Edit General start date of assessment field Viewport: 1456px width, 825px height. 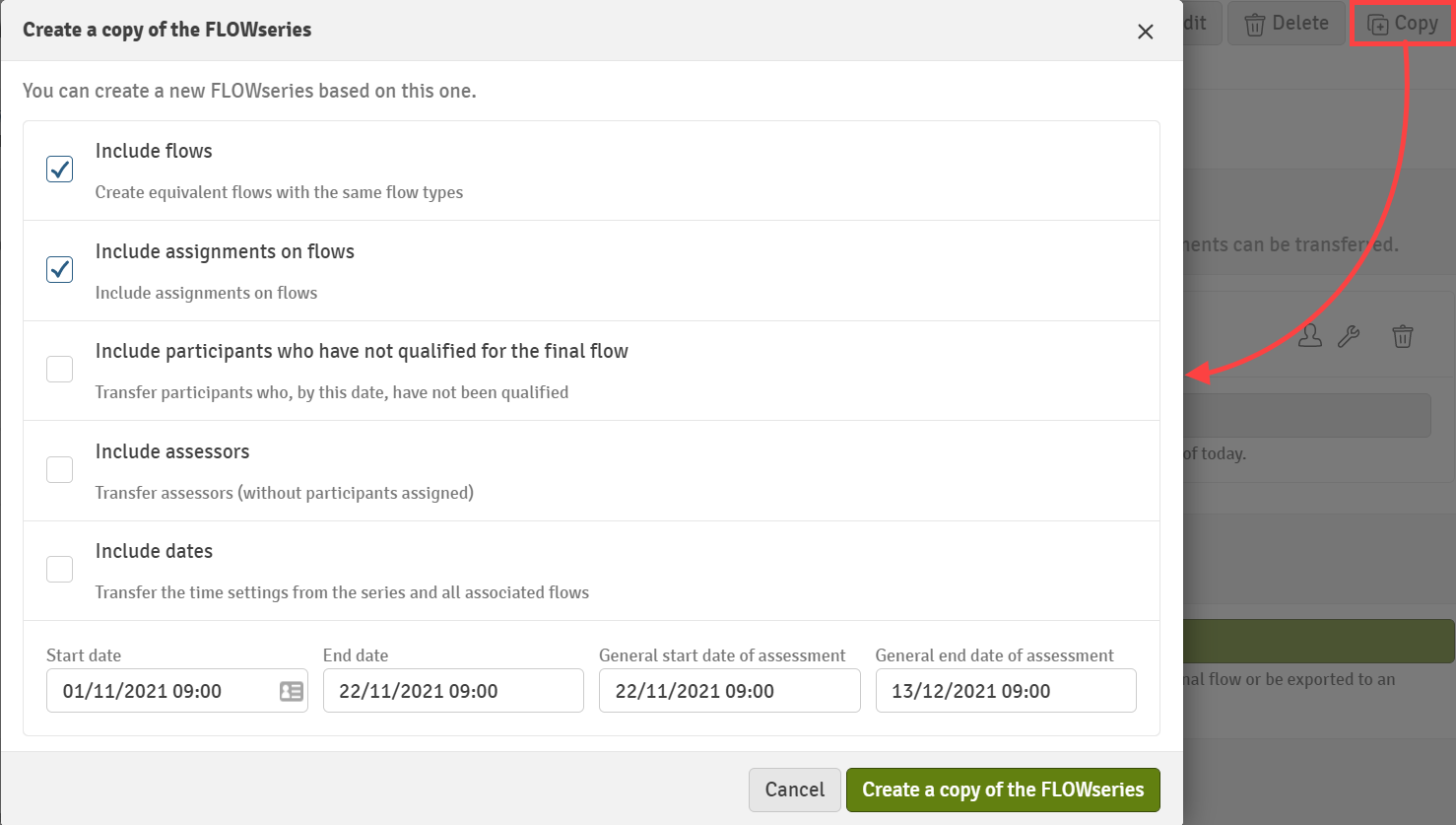tap(730, 690)
